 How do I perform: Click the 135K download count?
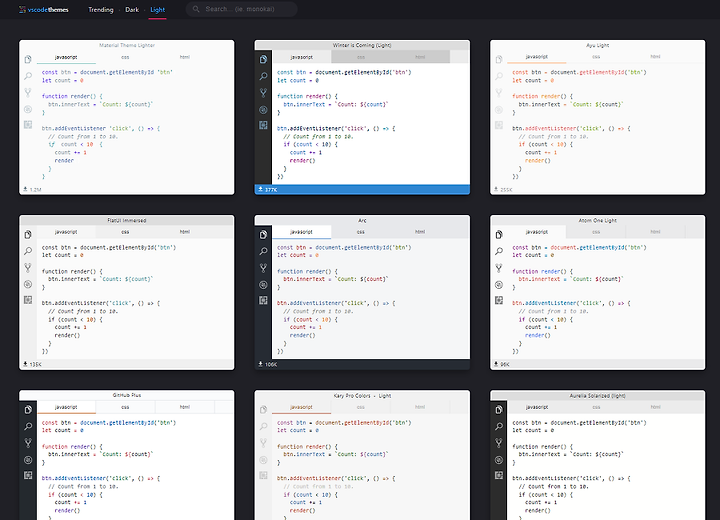(x=33, y=364)
